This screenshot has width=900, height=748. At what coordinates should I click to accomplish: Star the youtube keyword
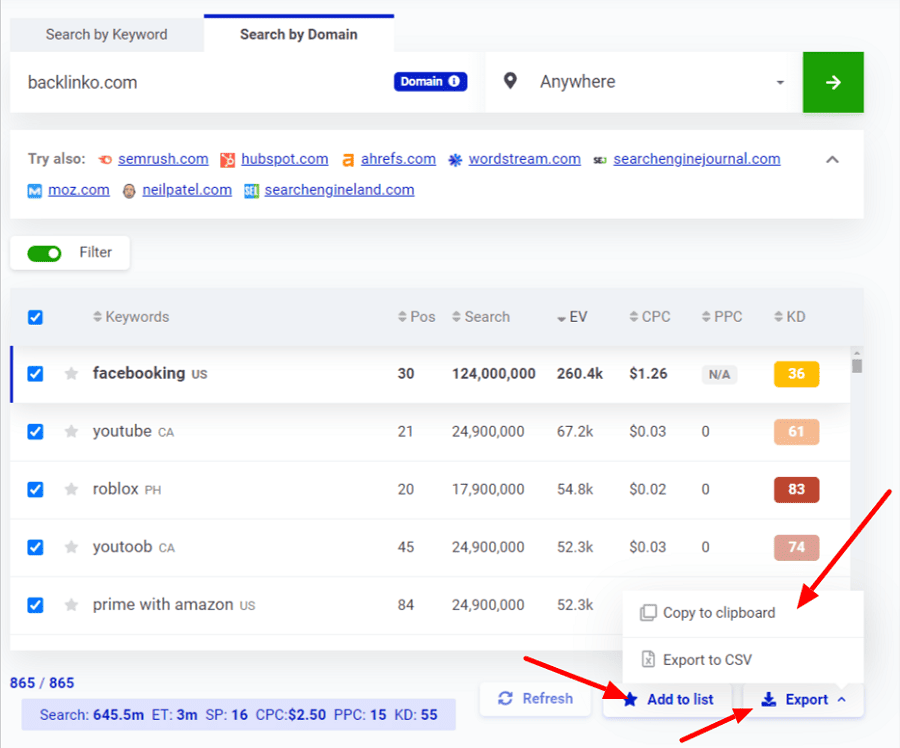coord(71,432)
